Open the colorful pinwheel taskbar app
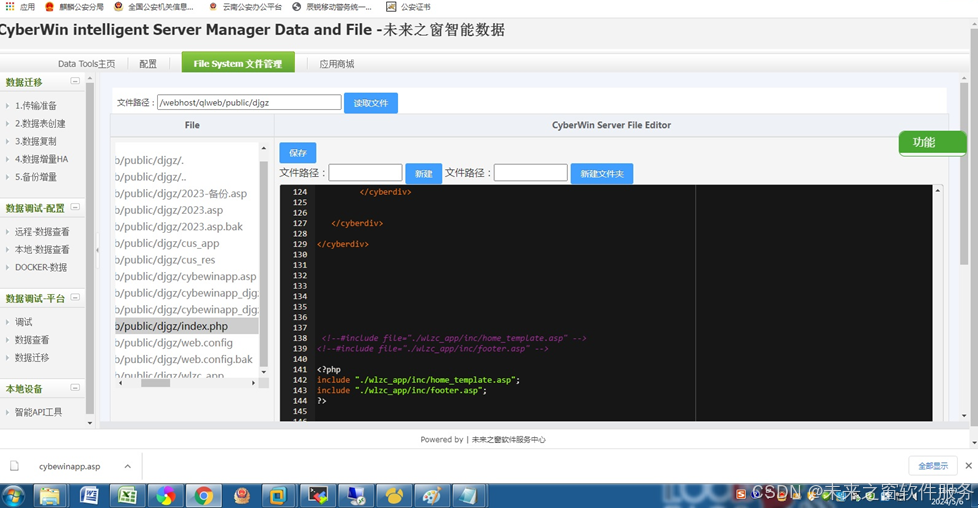 coord(165,496)
